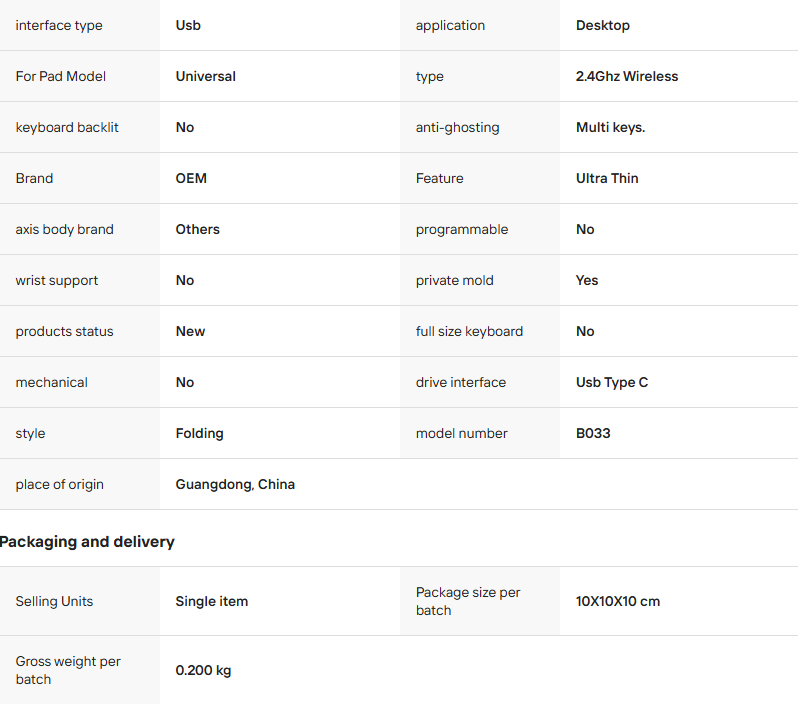The image size is (798, 704).
Task: Click the 'For Pad Model' label
Action: point(61,76)
